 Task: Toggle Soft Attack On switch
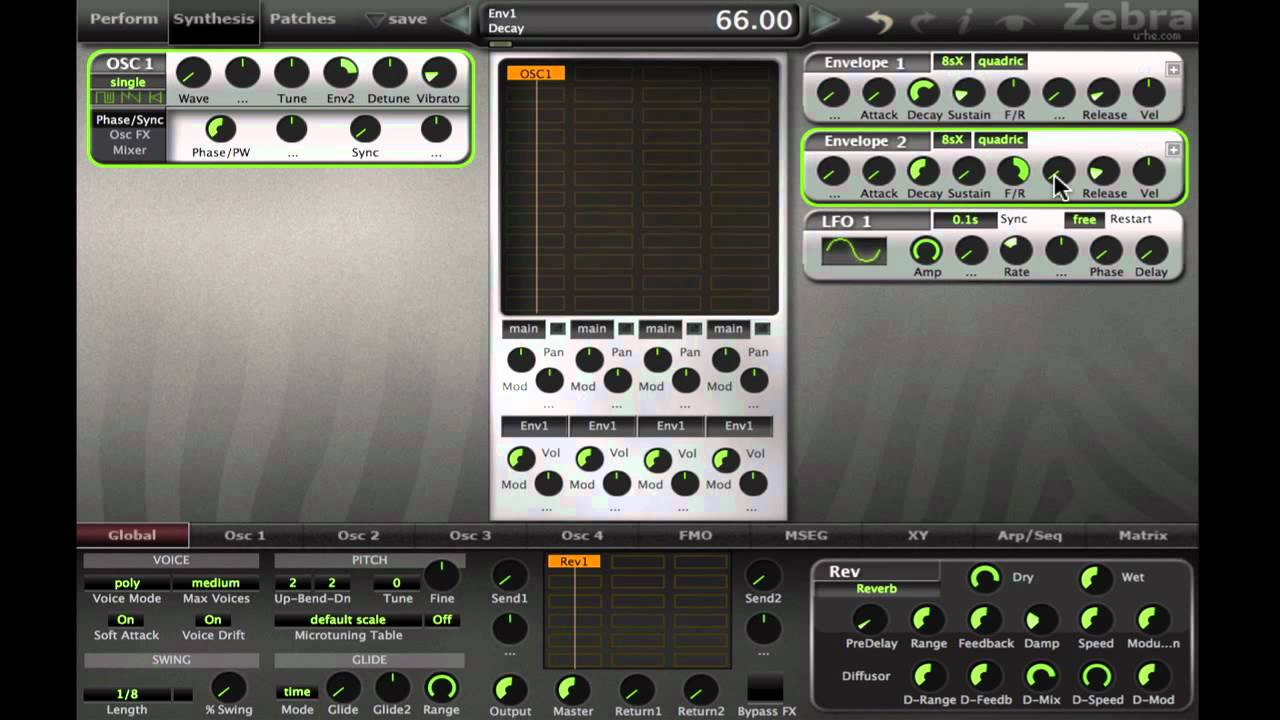pyautogui.click(x=126, y=620)
